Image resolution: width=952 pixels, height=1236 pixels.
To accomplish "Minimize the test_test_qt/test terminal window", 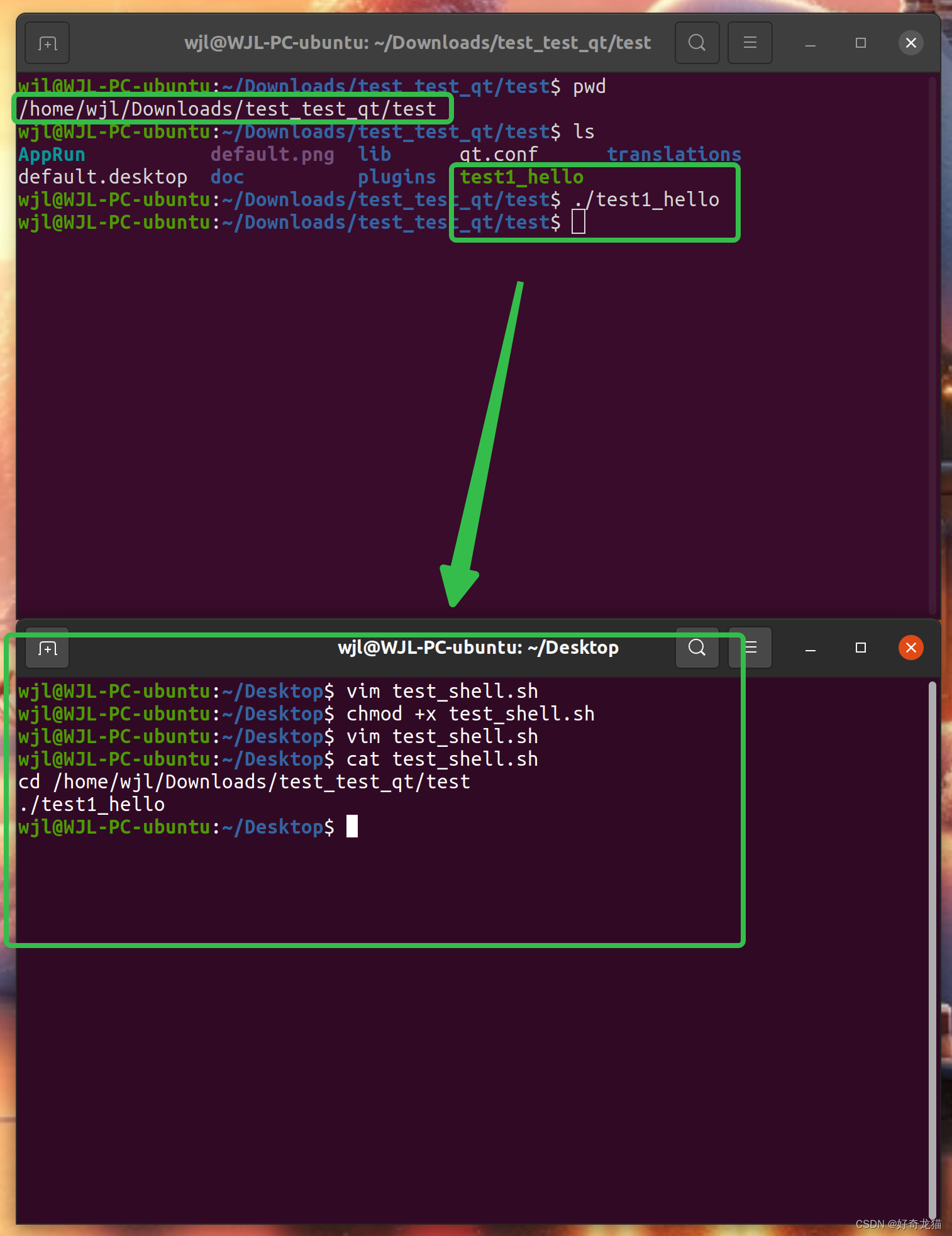I will [x=811, y=43].
